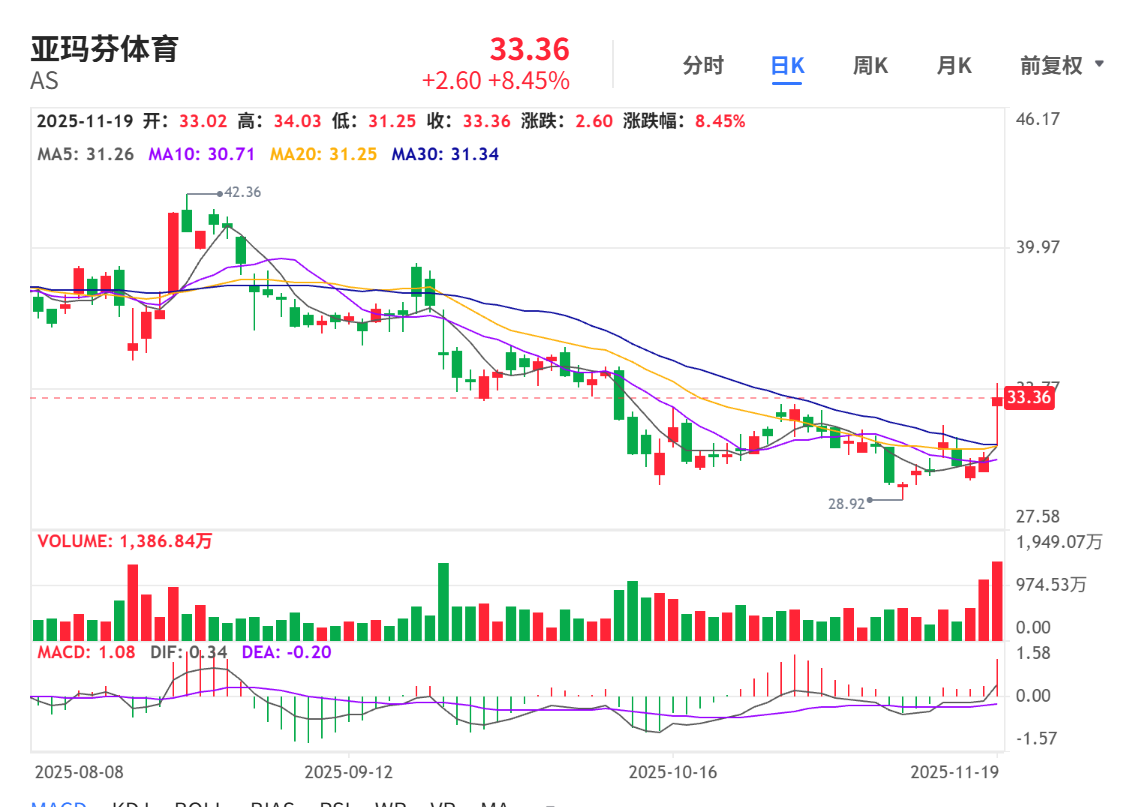This screenshot has width=1128, height=807.
Task: Open the 前复权 adjustment dropdown
Action: (x=1051, y=66)
